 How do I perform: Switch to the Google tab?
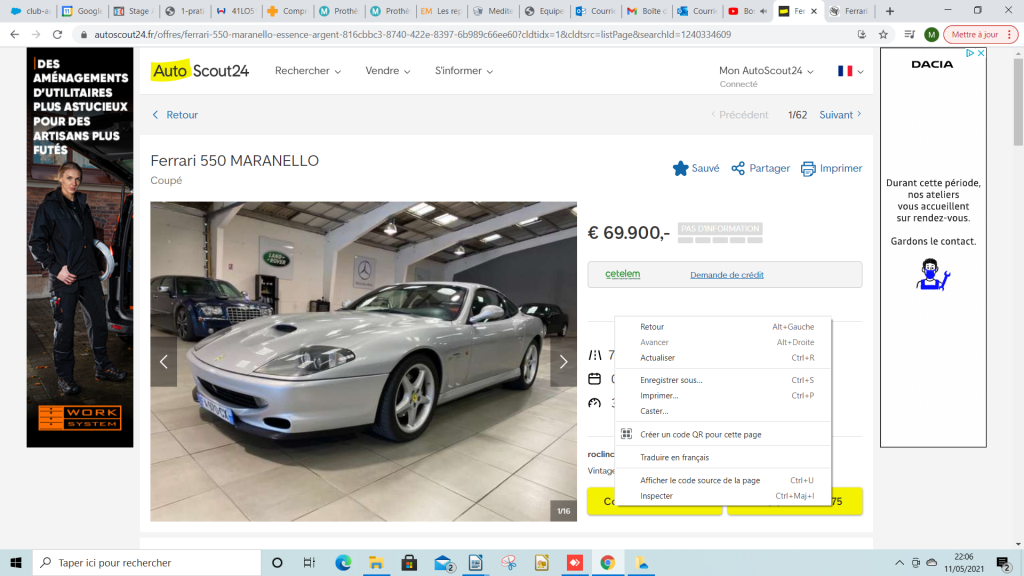[x=82, y=11]
